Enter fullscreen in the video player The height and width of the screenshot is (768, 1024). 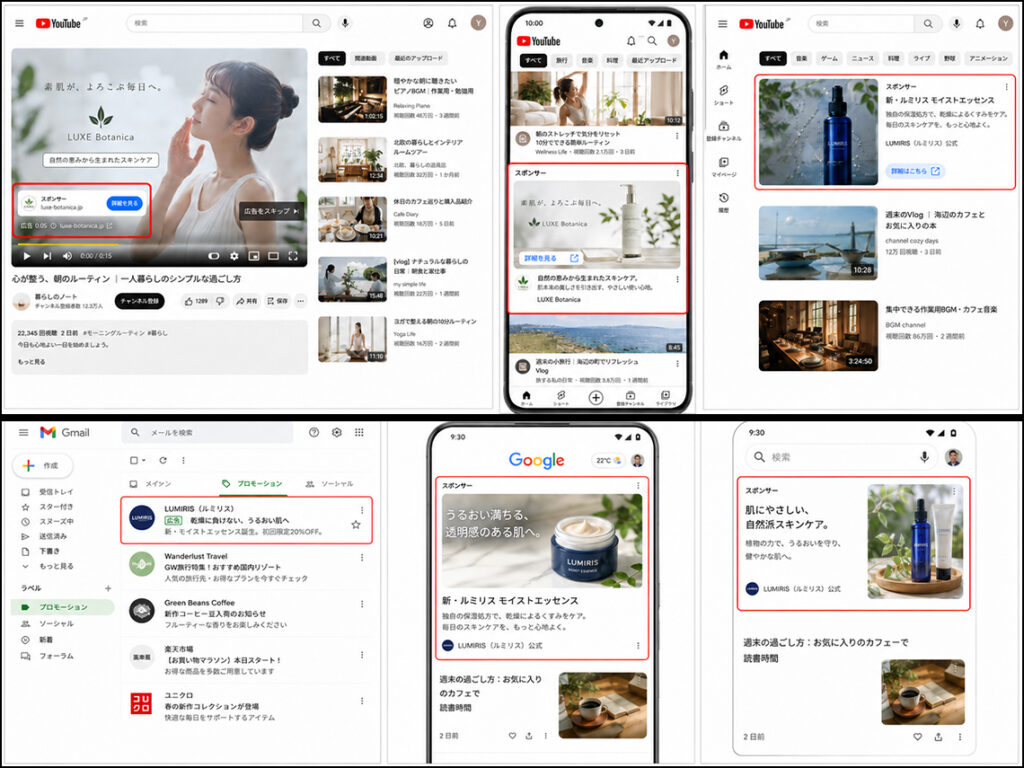293,256
